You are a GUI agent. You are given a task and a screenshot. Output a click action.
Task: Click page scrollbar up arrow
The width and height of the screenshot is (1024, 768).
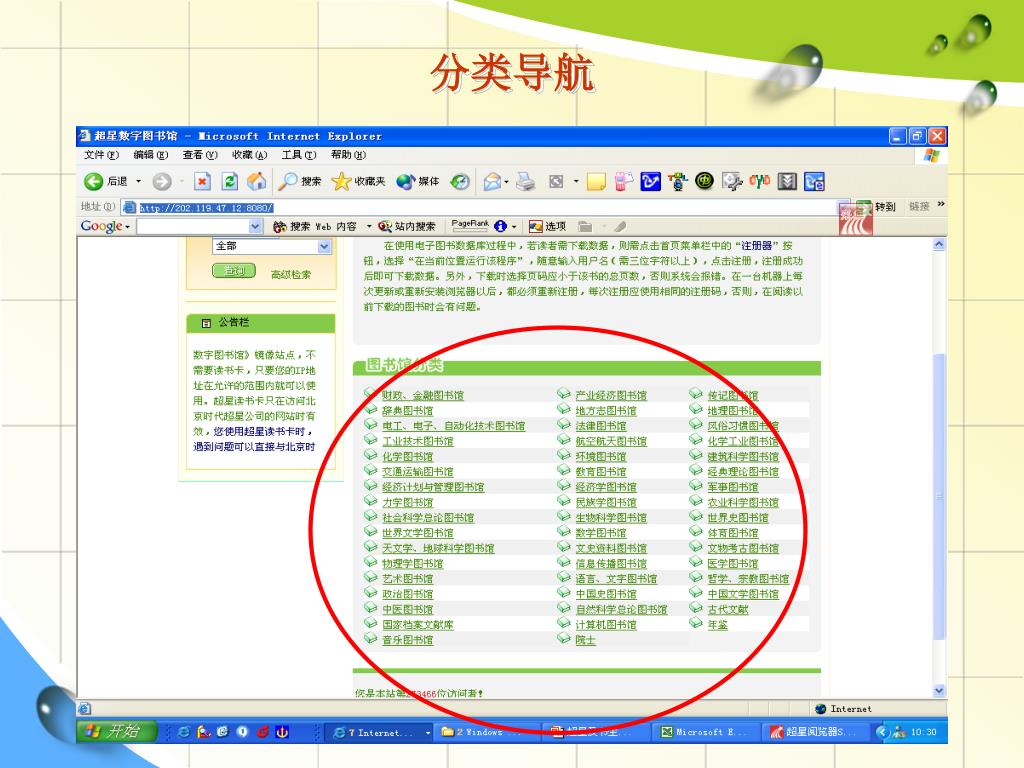939,244
